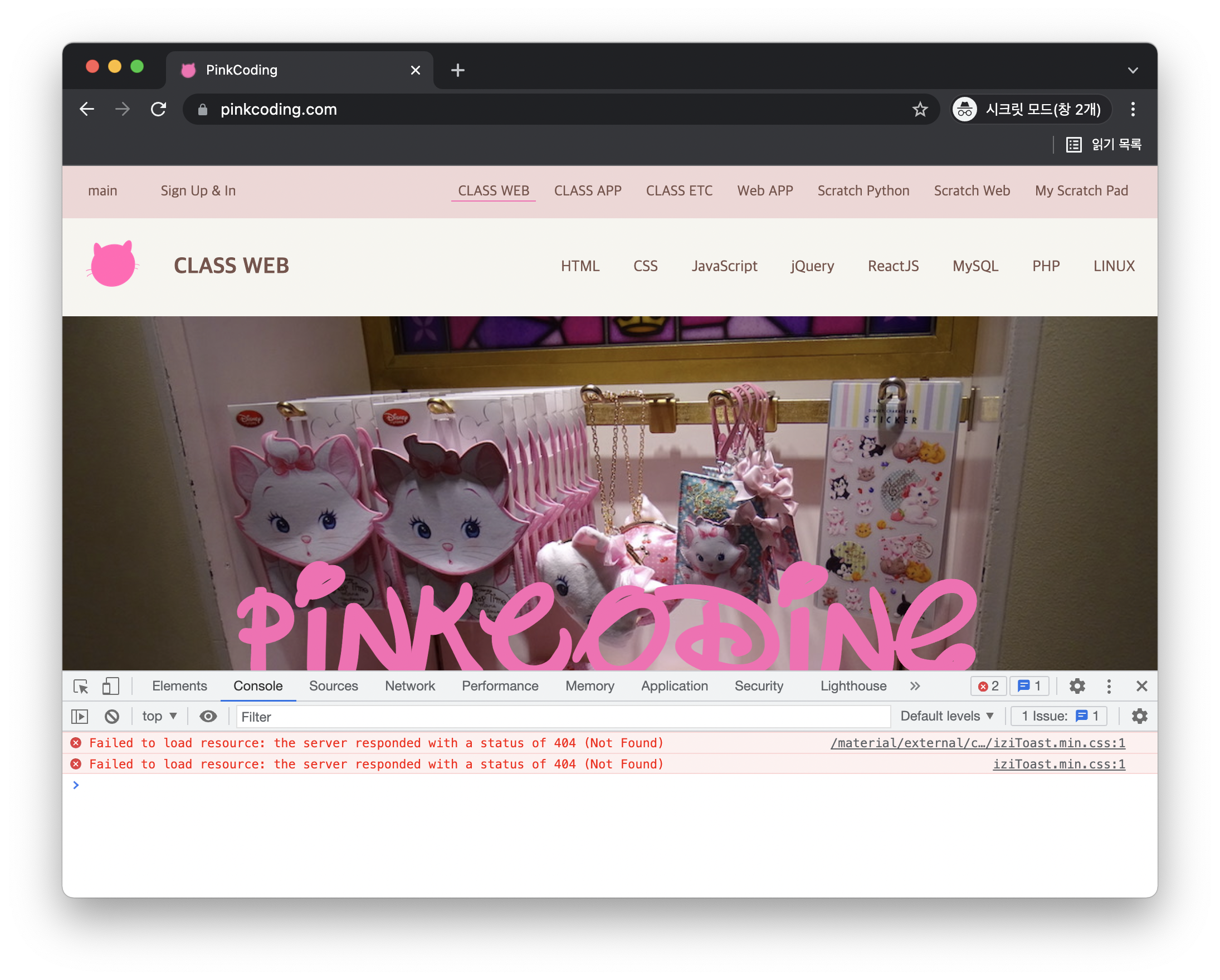Show more DevTools tabs chevron
Image resolution: width=1220 pixels, height=980 pixels.
point(915,686)
